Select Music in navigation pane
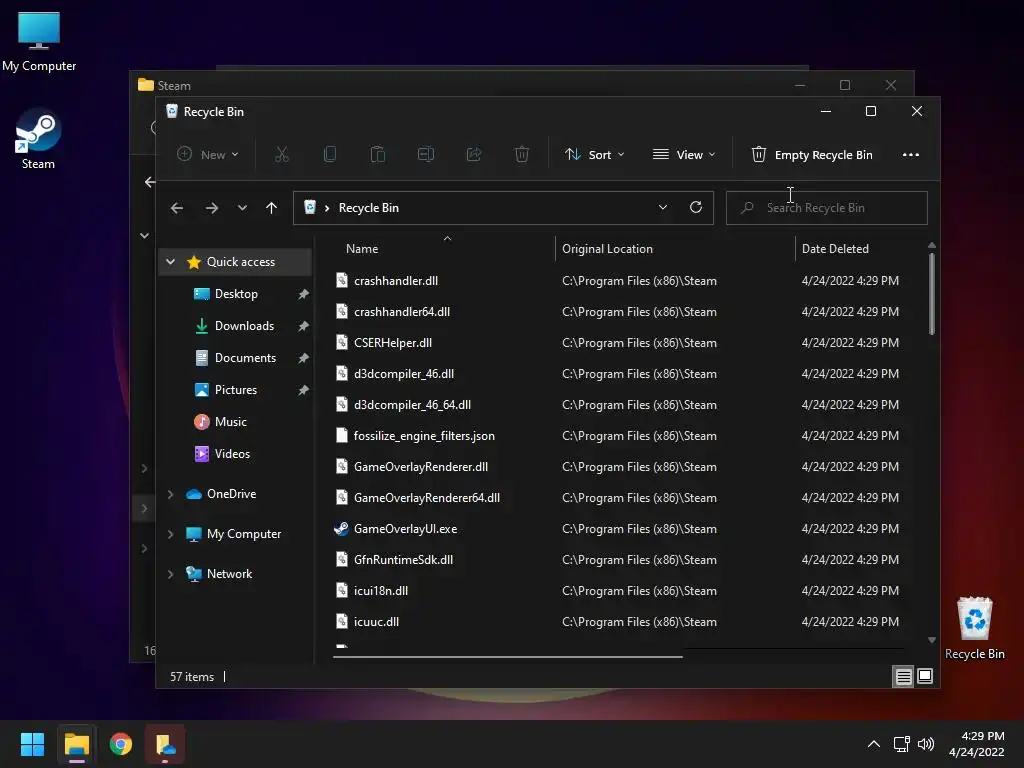This screenshot has height=768, width=1024. coord(230,422)
